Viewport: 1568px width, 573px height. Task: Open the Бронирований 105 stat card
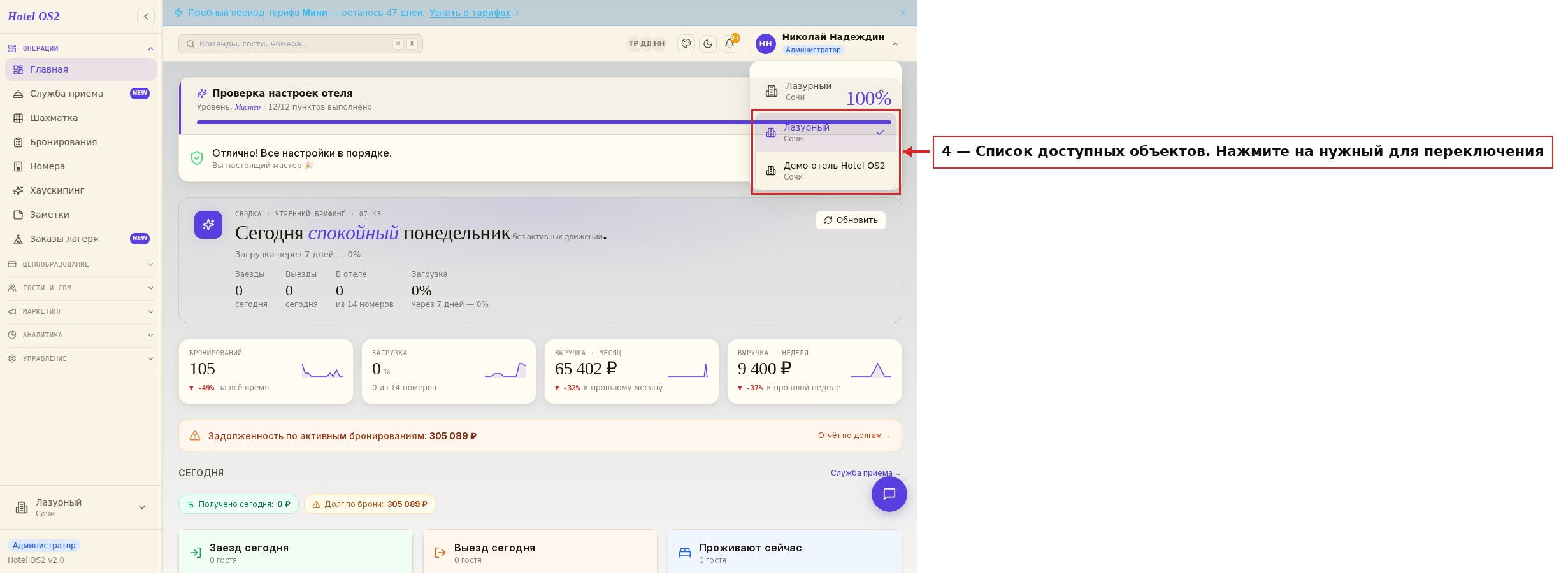pos(266,371)
